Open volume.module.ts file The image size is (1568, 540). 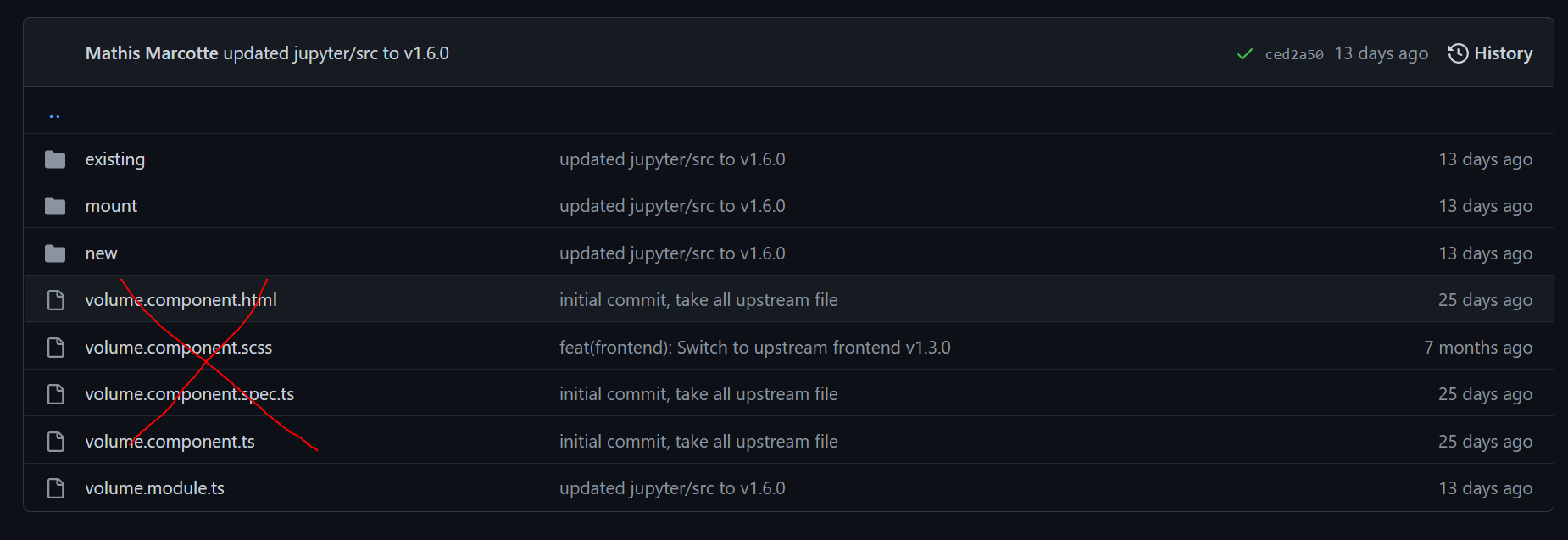point(154,487)
